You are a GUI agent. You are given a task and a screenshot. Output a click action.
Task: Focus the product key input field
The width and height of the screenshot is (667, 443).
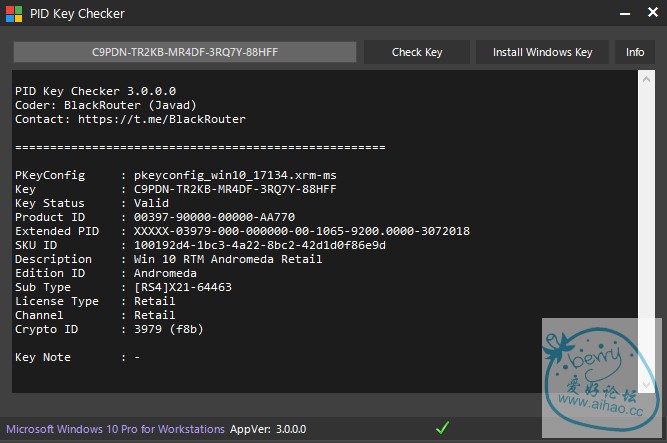point(185,52)
